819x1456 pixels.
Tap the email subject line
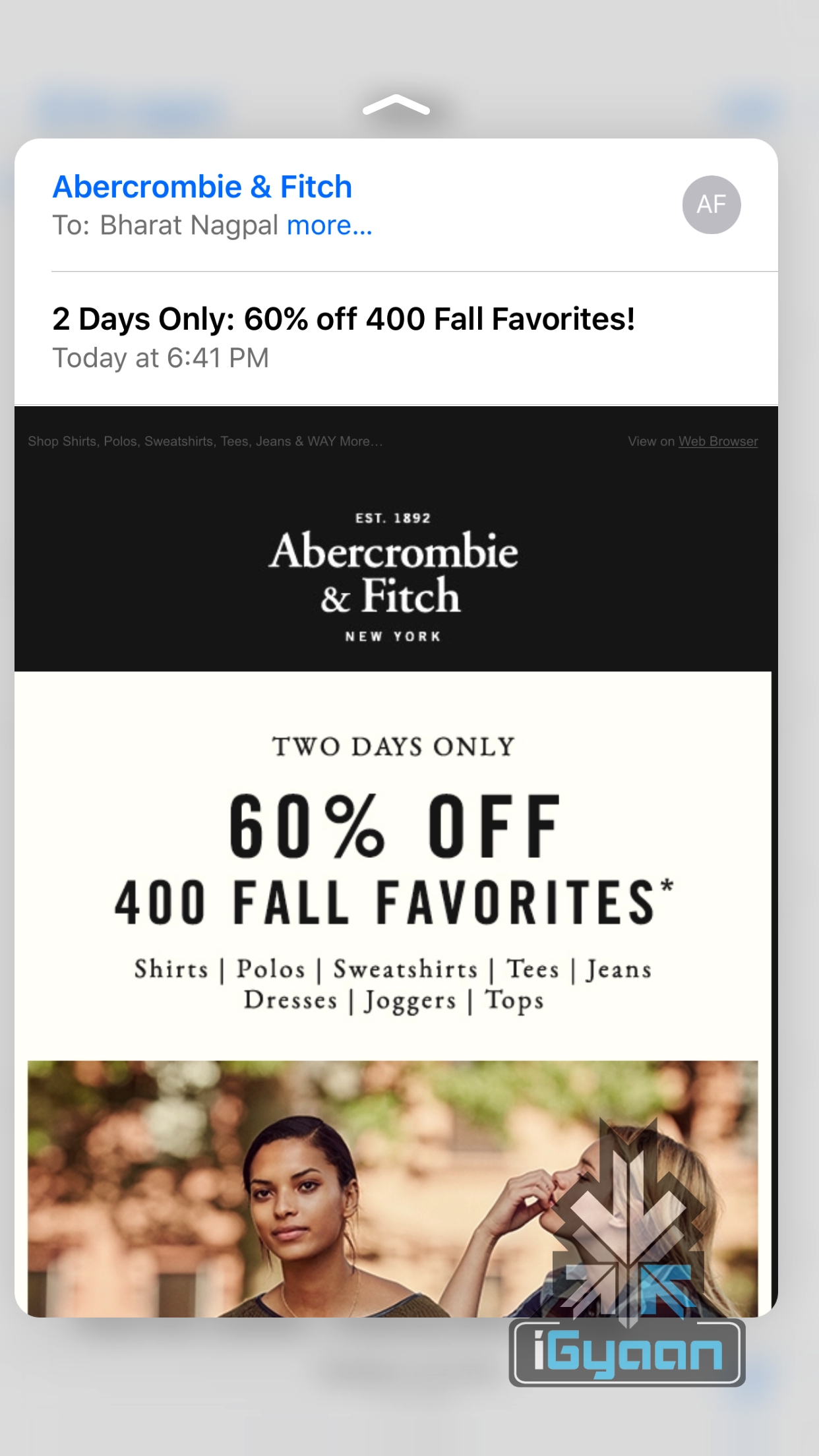tap(343, 319)
